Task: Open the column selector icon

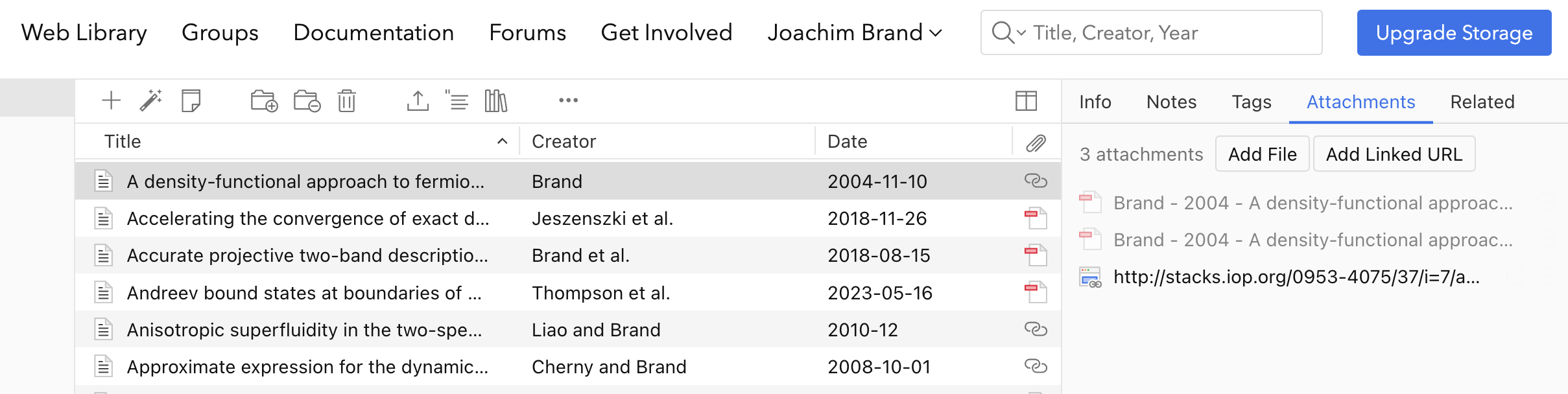Action: (1026, 100)
